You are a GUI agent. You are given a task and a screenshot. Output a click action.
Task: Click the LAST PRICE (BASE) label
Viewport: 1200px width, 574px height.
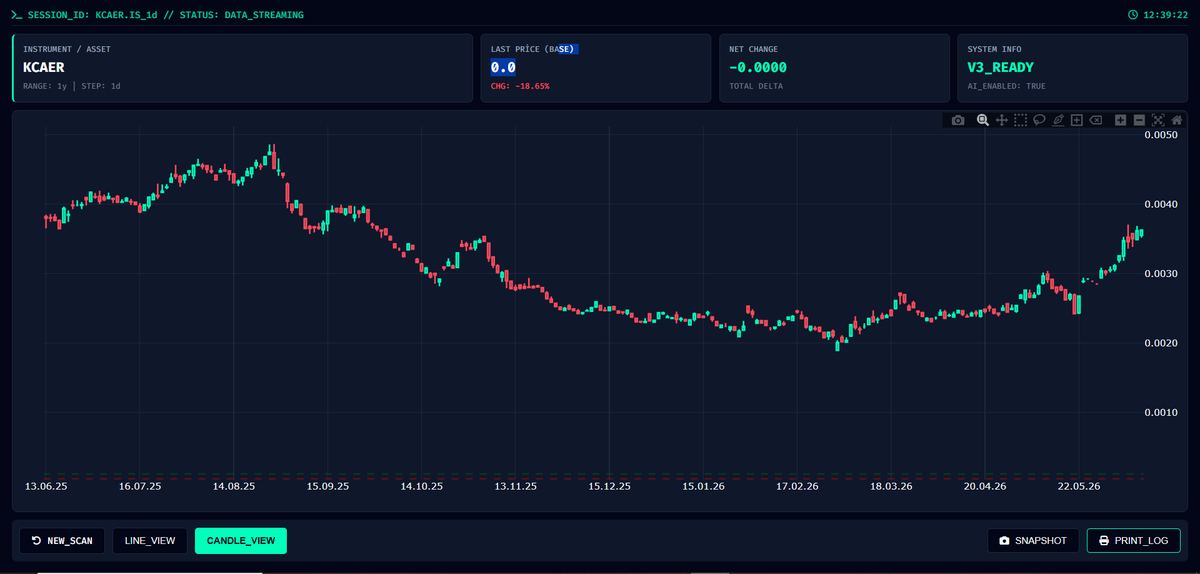pos(534,49)
